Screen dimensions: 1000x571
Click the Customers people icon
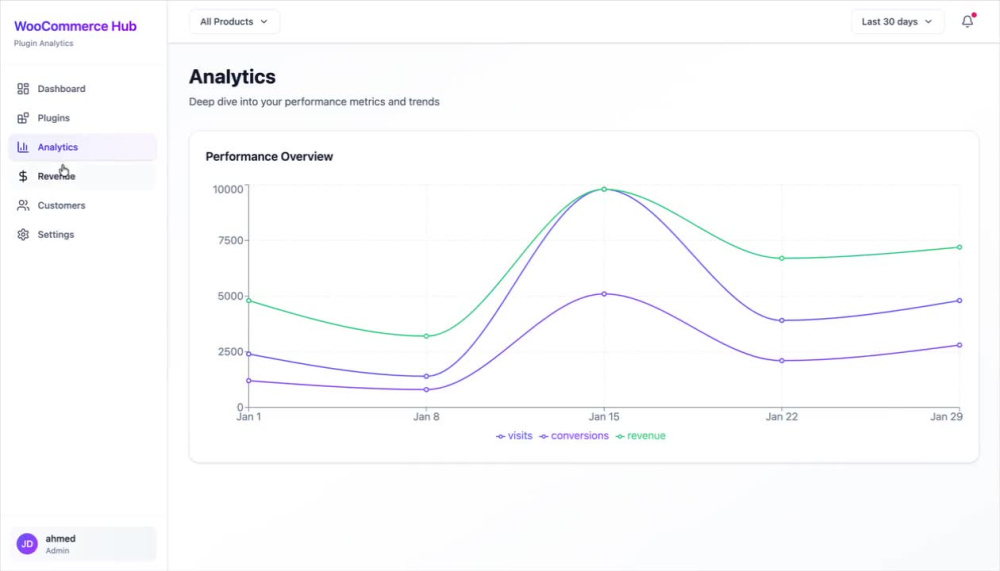23,205
